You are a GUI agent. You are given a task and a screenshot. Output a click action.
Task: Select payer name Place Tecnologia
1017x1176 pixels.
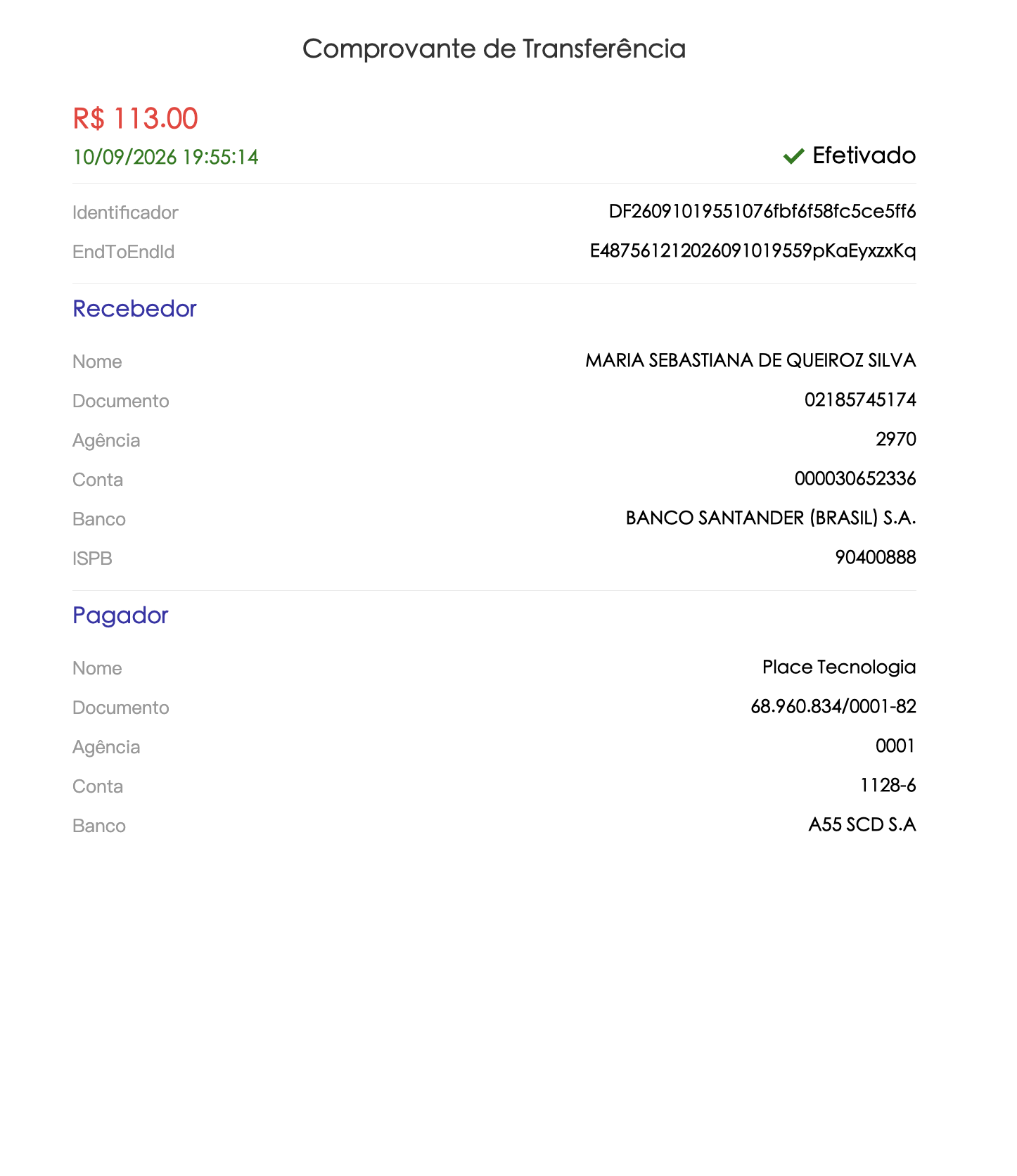[839, 667]
